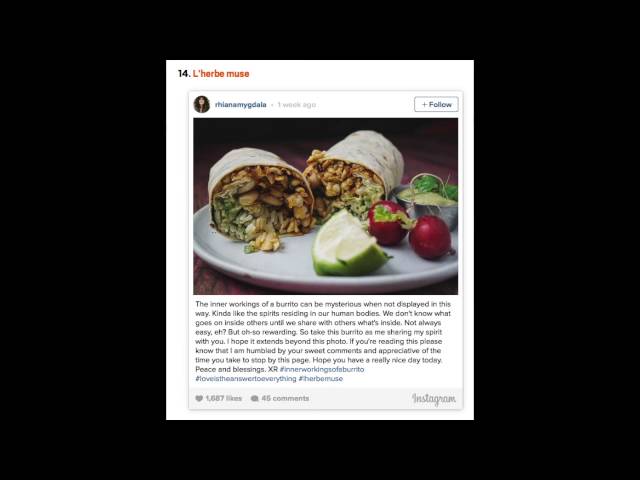This screenshot has height=480, width=640.
Task: Click the comments speech bubble icon
Action: point(255,398)
